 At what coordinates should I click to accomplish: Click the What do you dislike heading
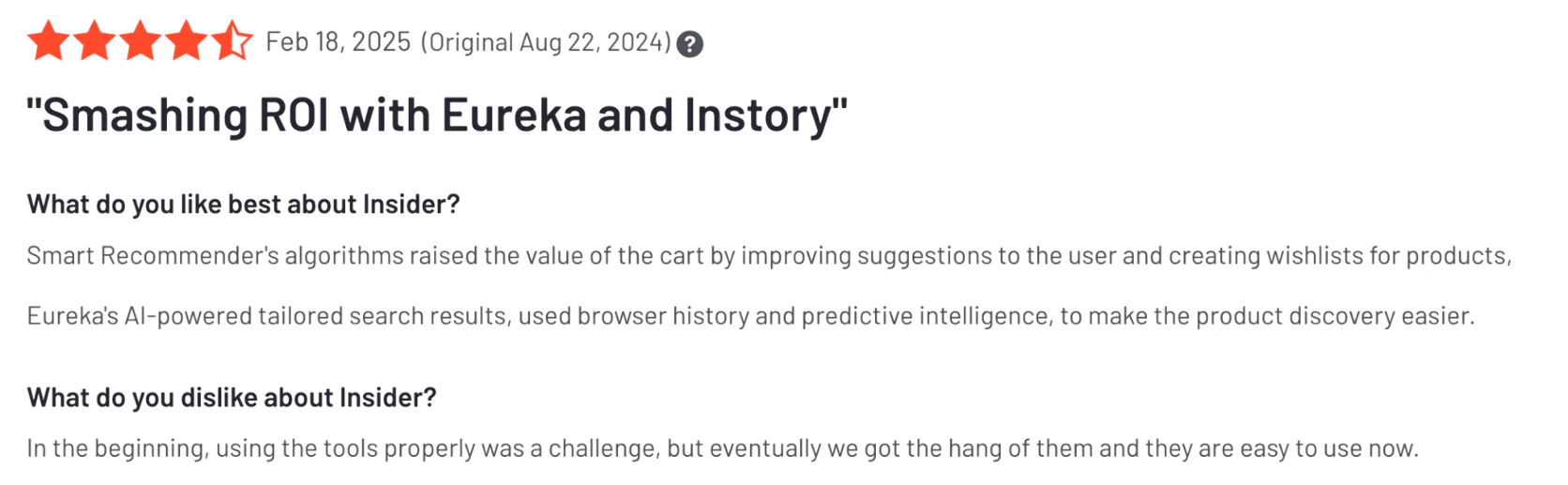pos(232,398)
